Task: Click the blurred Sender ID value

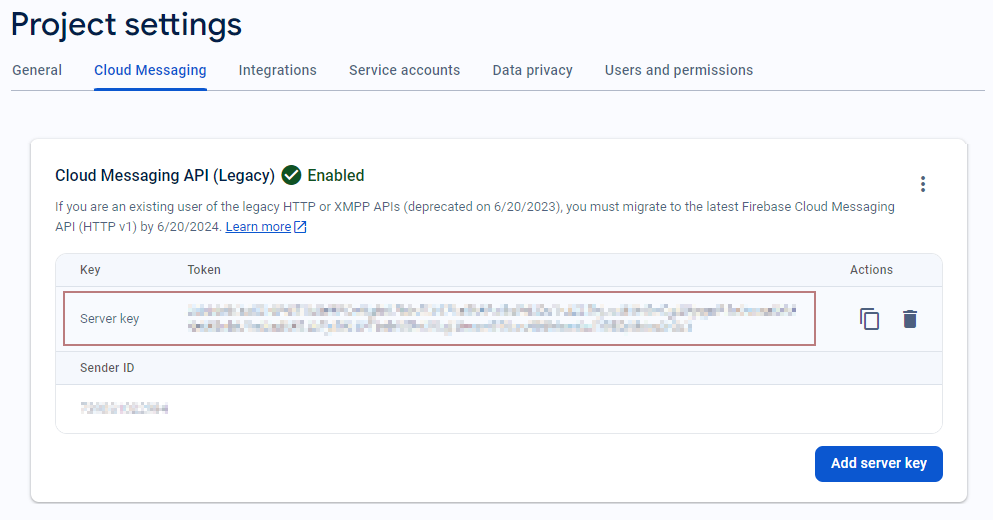Action: point(124,408)
